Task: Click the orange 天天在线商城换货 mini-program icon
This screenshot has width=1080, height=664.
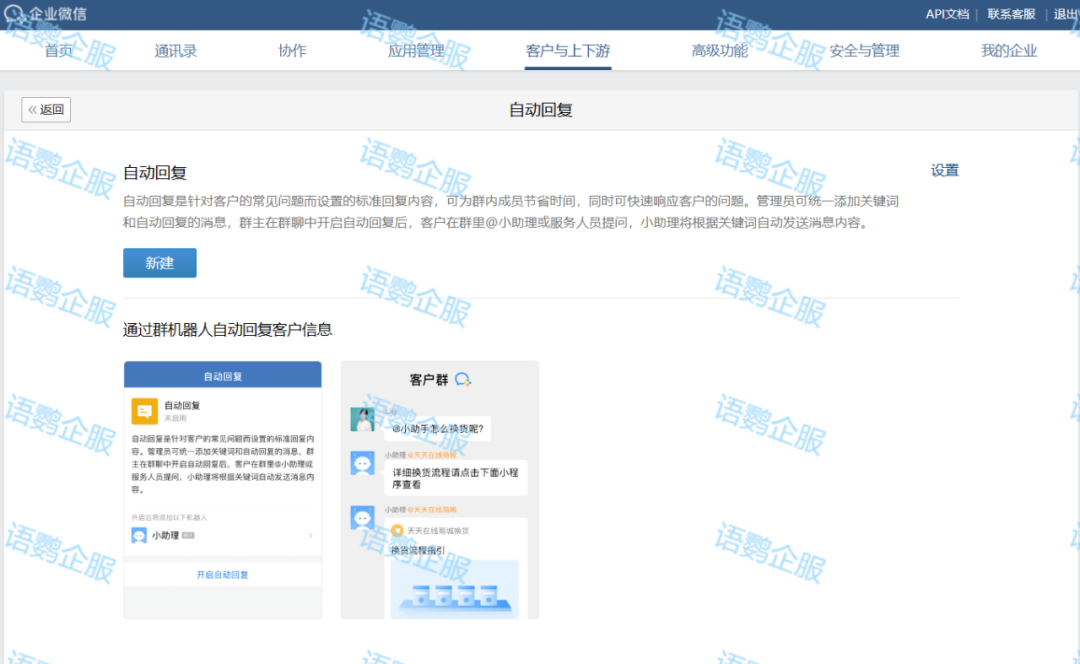Action: pos(397,530)
